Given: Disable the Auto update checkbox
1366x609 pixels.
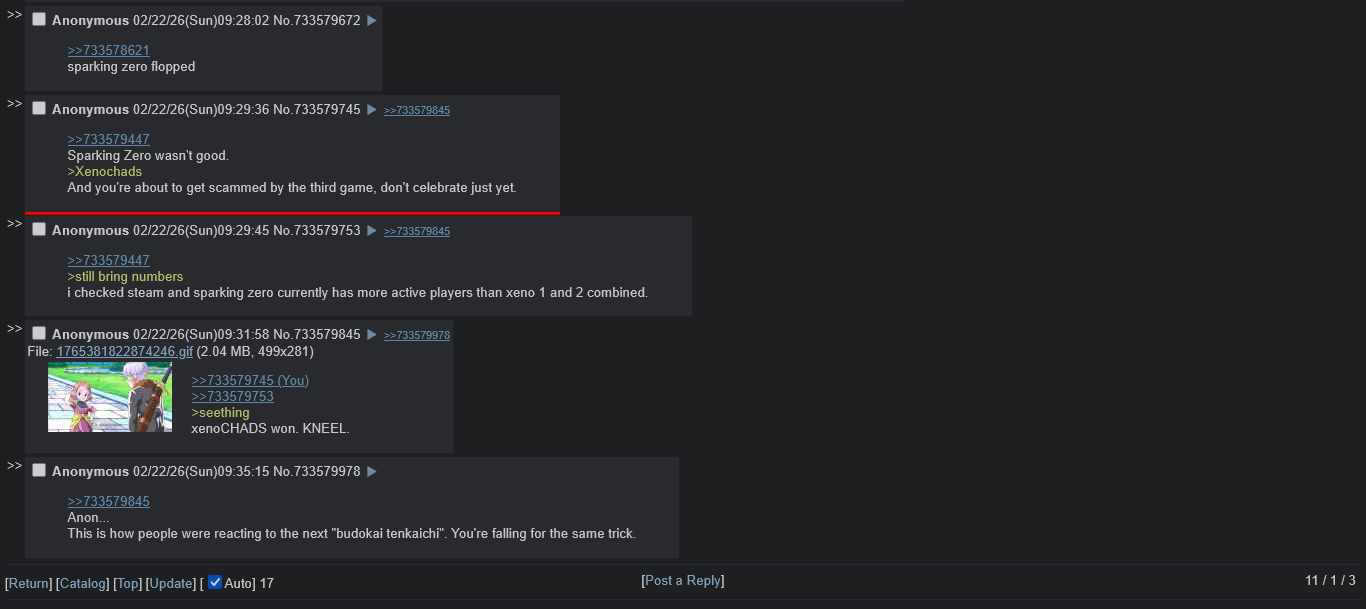Looking at the screenshot, I should (215, 582).
